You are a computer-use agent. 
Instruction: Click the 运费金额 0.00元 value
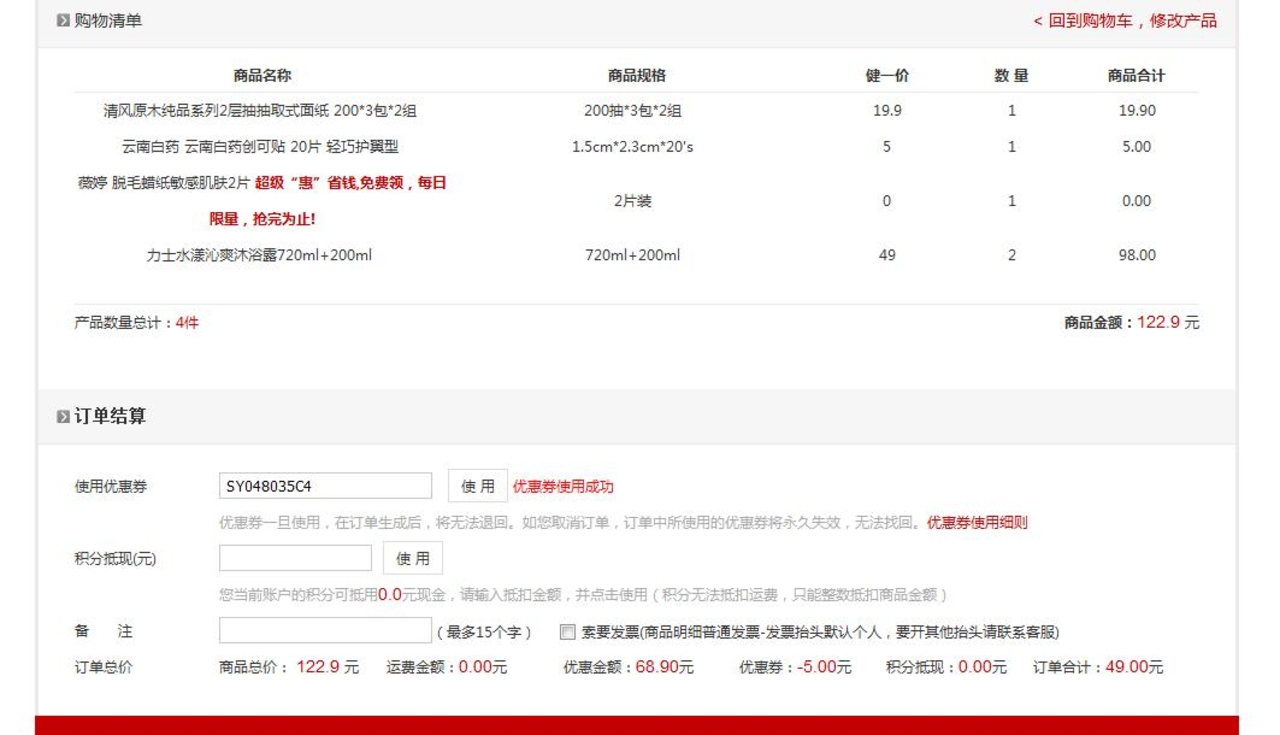(447, 667)
